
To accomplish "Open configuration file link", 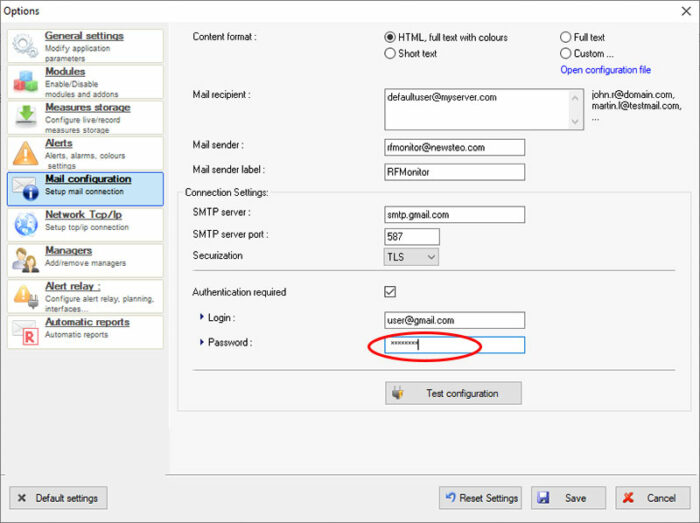I will 605,70.
